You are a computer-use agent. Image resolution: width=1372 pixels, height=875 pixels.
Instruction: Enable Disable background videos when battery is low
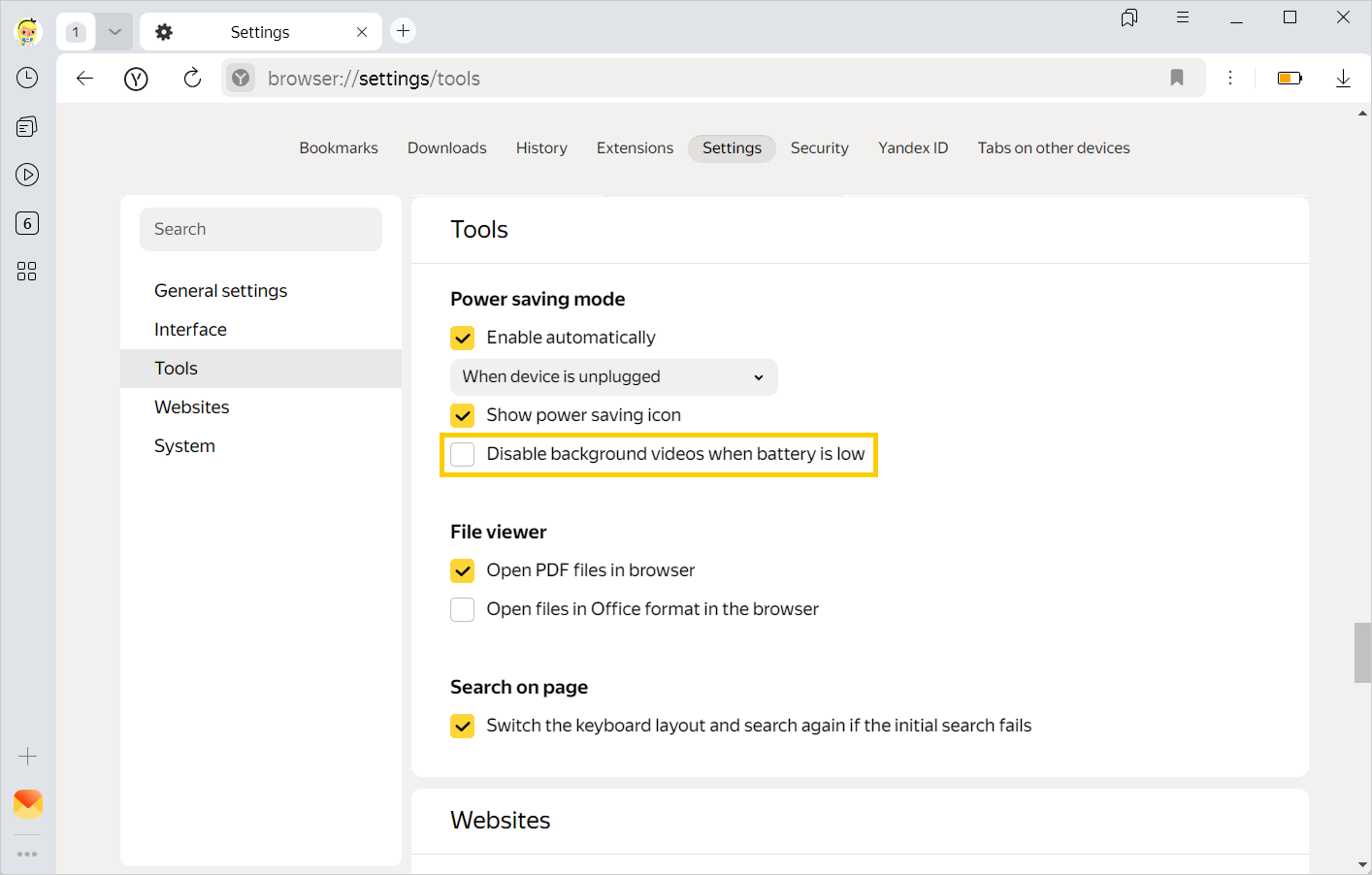tap(462, 454)
